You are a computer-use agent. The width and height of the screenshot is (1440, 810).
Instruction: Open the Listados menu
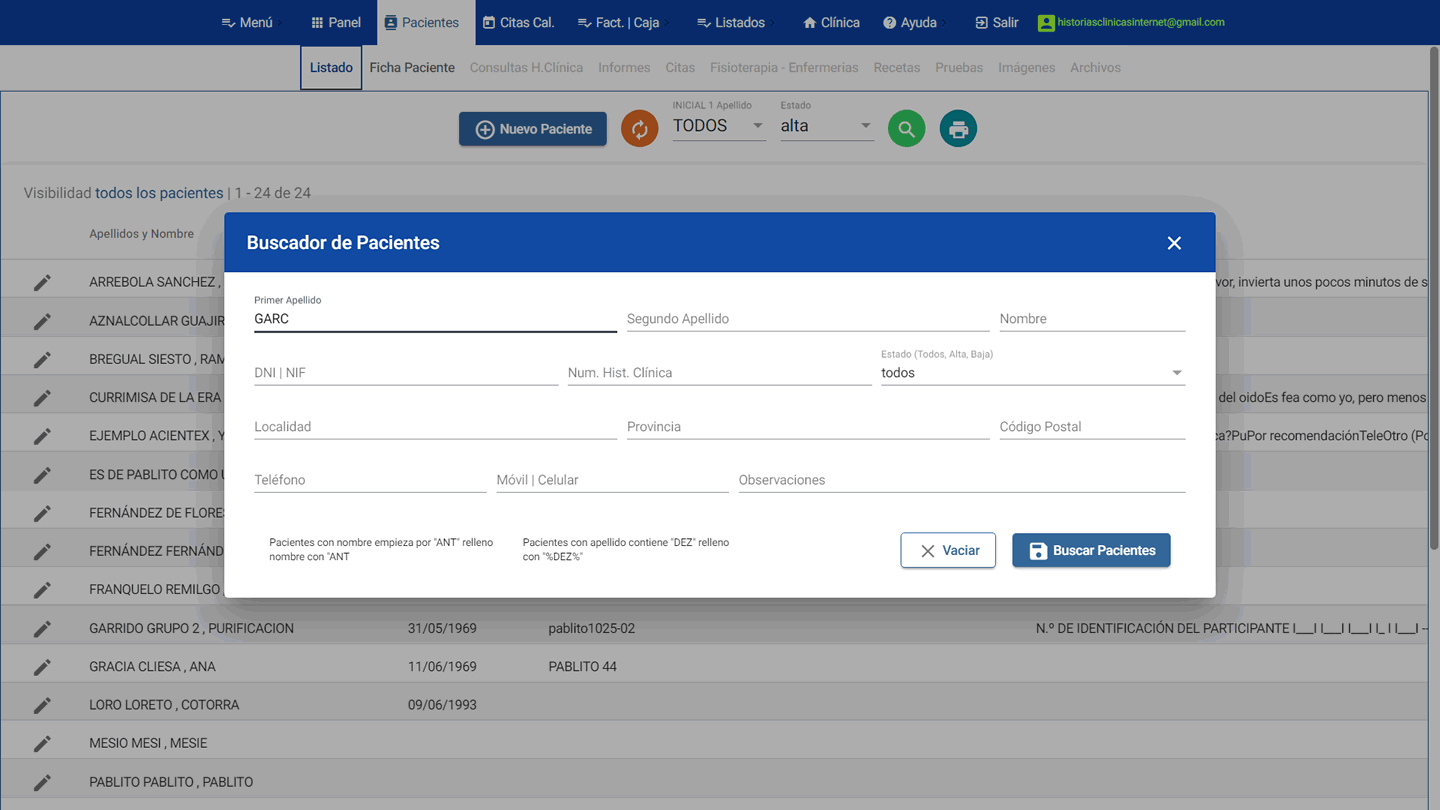731,23
